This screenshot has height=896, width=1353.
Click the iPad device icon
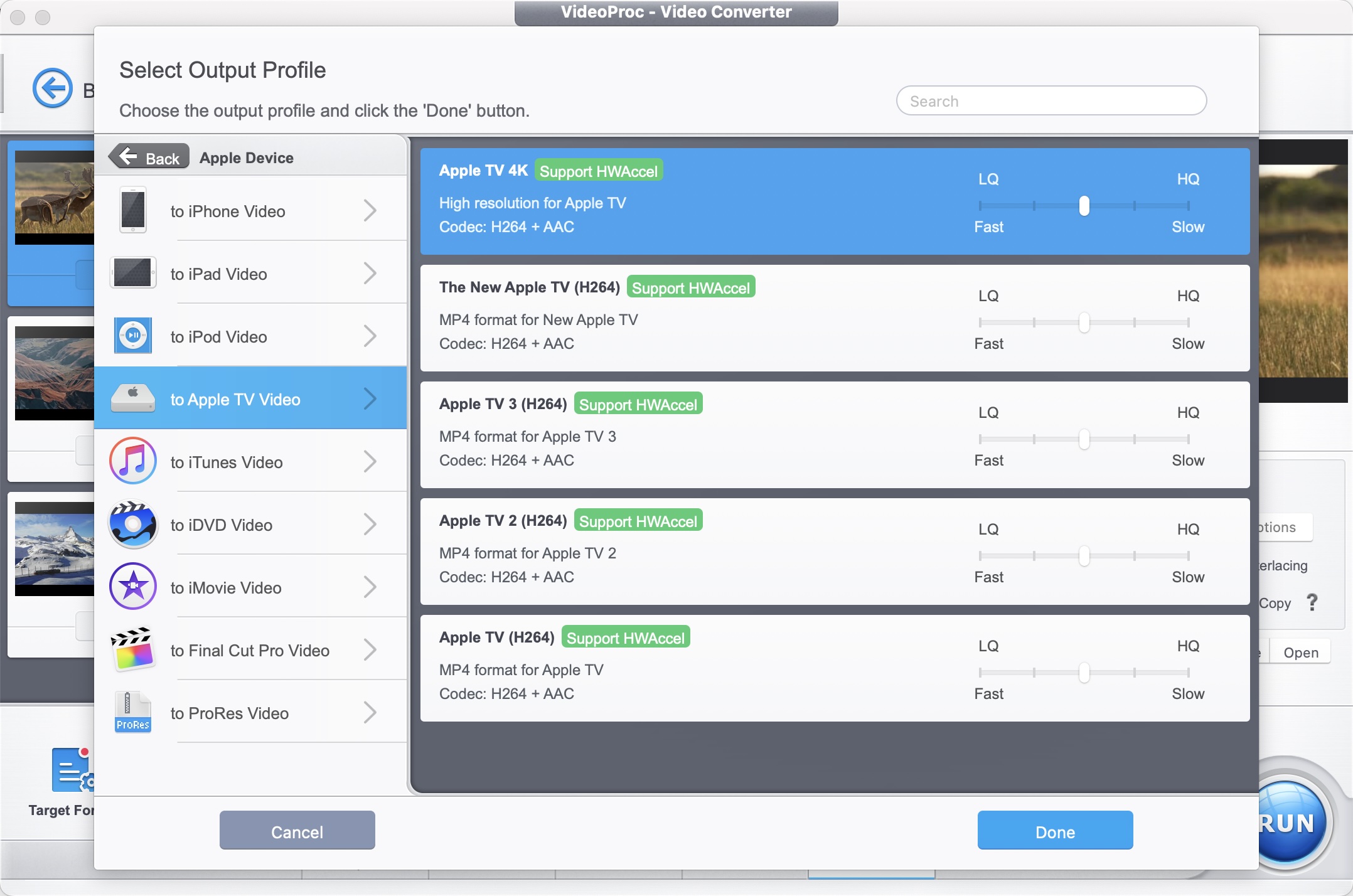point(132,274)
